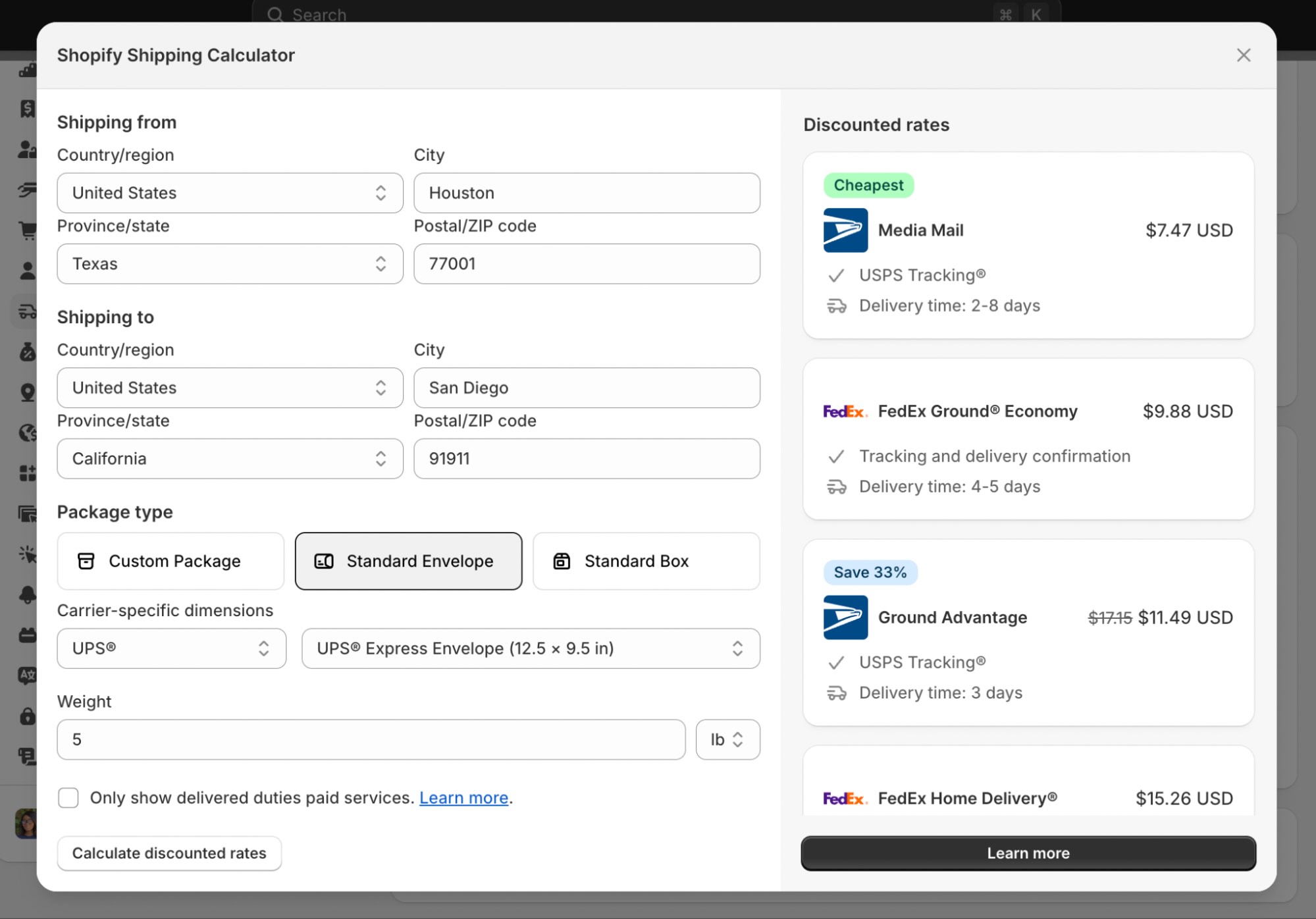
Task: Click truck icon beside 3 days delivery
Action: [837, 693]
